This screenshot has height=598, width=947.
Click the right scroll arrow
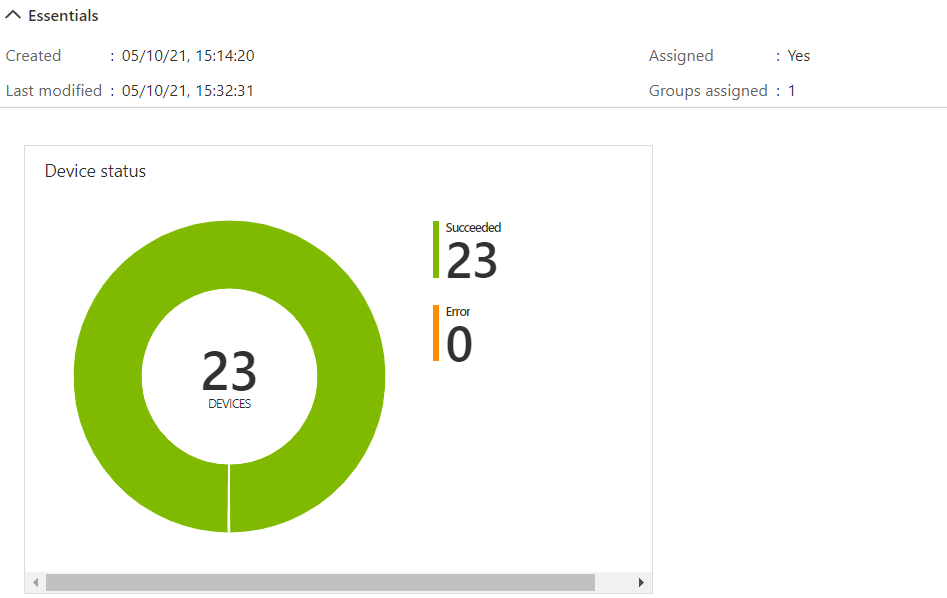pyautogui.click(x=641, y=582)
